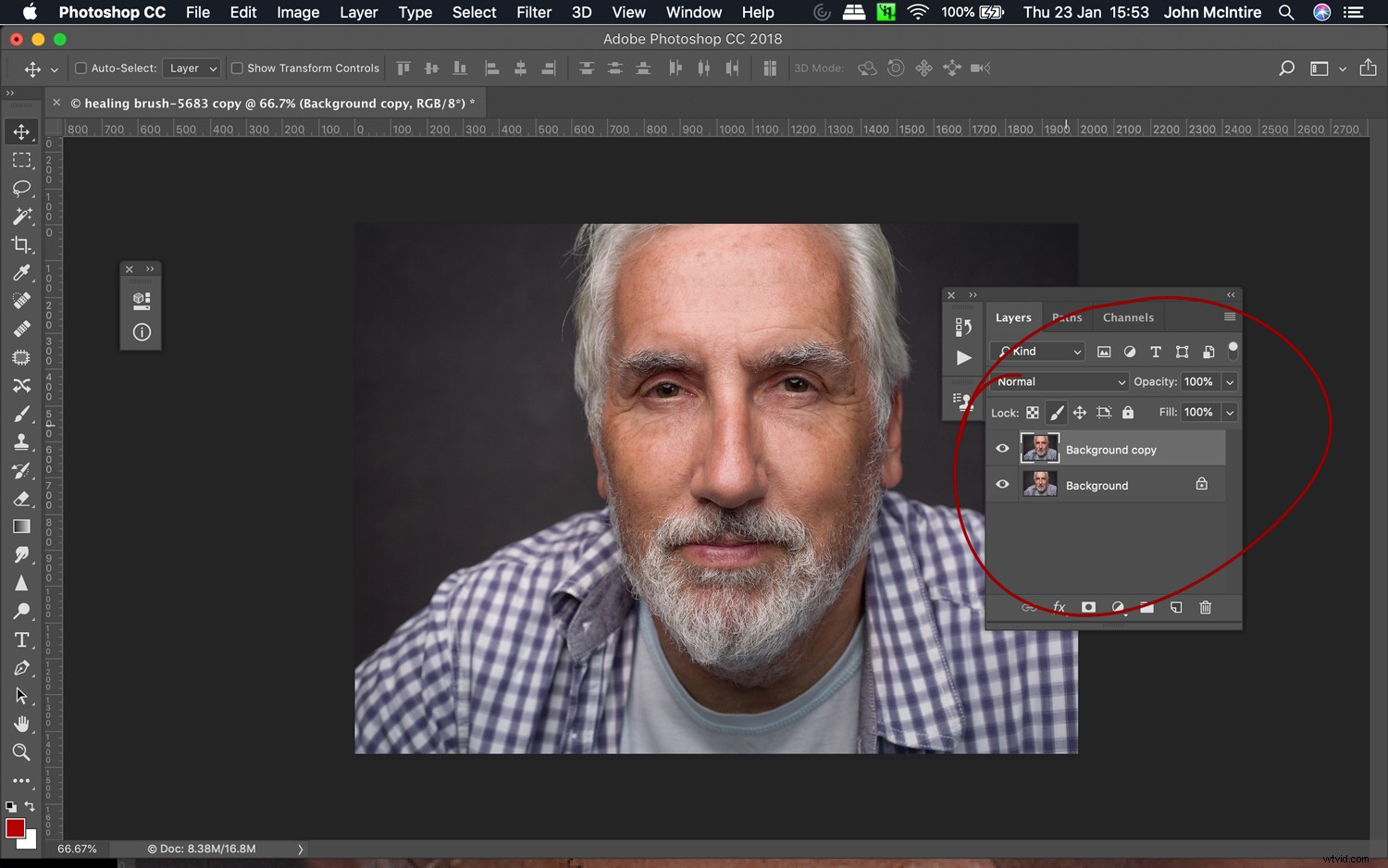This screenshot has height=868, width=1388.
Task: Enable the Auto-Select checkbox
Action: 81,68
